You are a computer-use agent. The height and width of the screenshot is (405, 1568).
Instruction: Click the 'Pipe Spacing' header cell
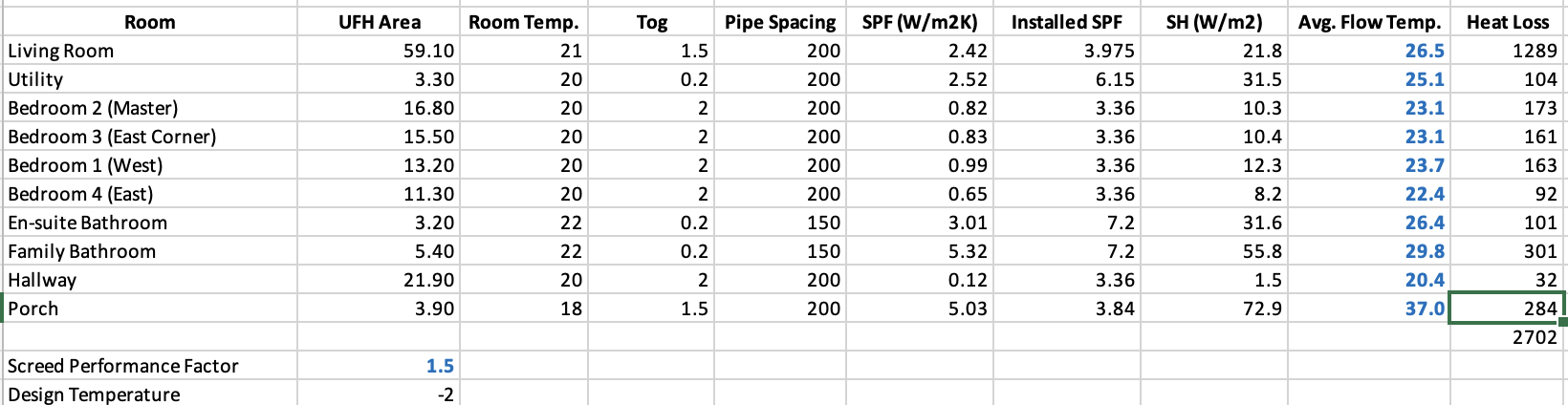tap(779, 22)
